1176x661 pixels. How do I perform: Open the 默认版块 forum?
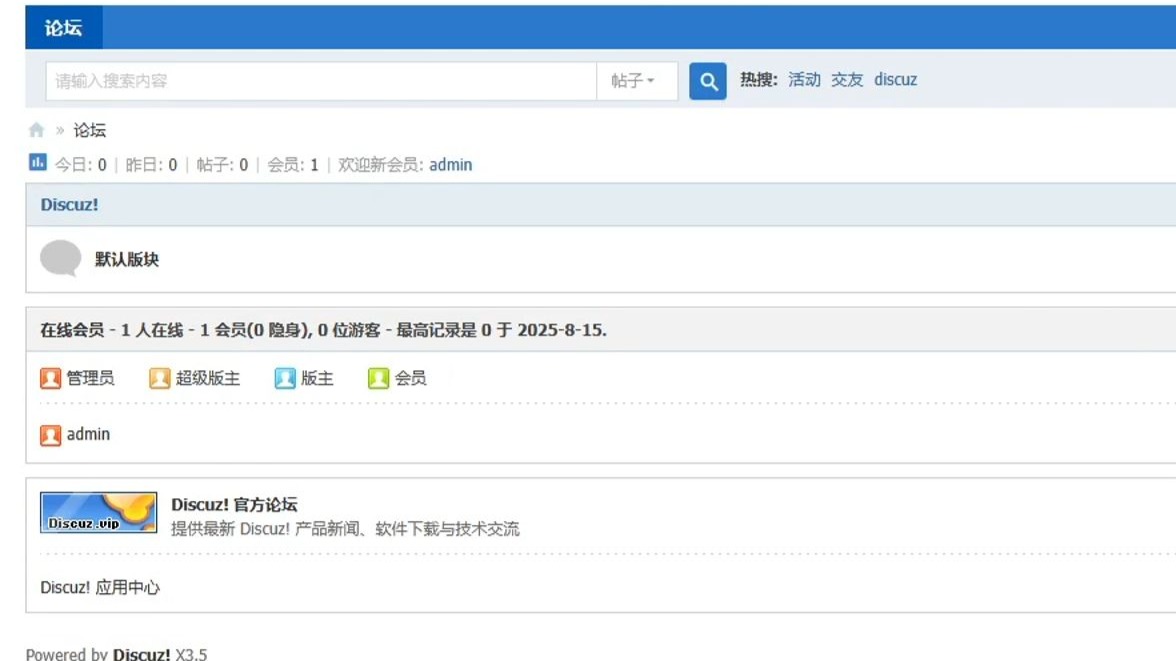click(x=127, y=260)
